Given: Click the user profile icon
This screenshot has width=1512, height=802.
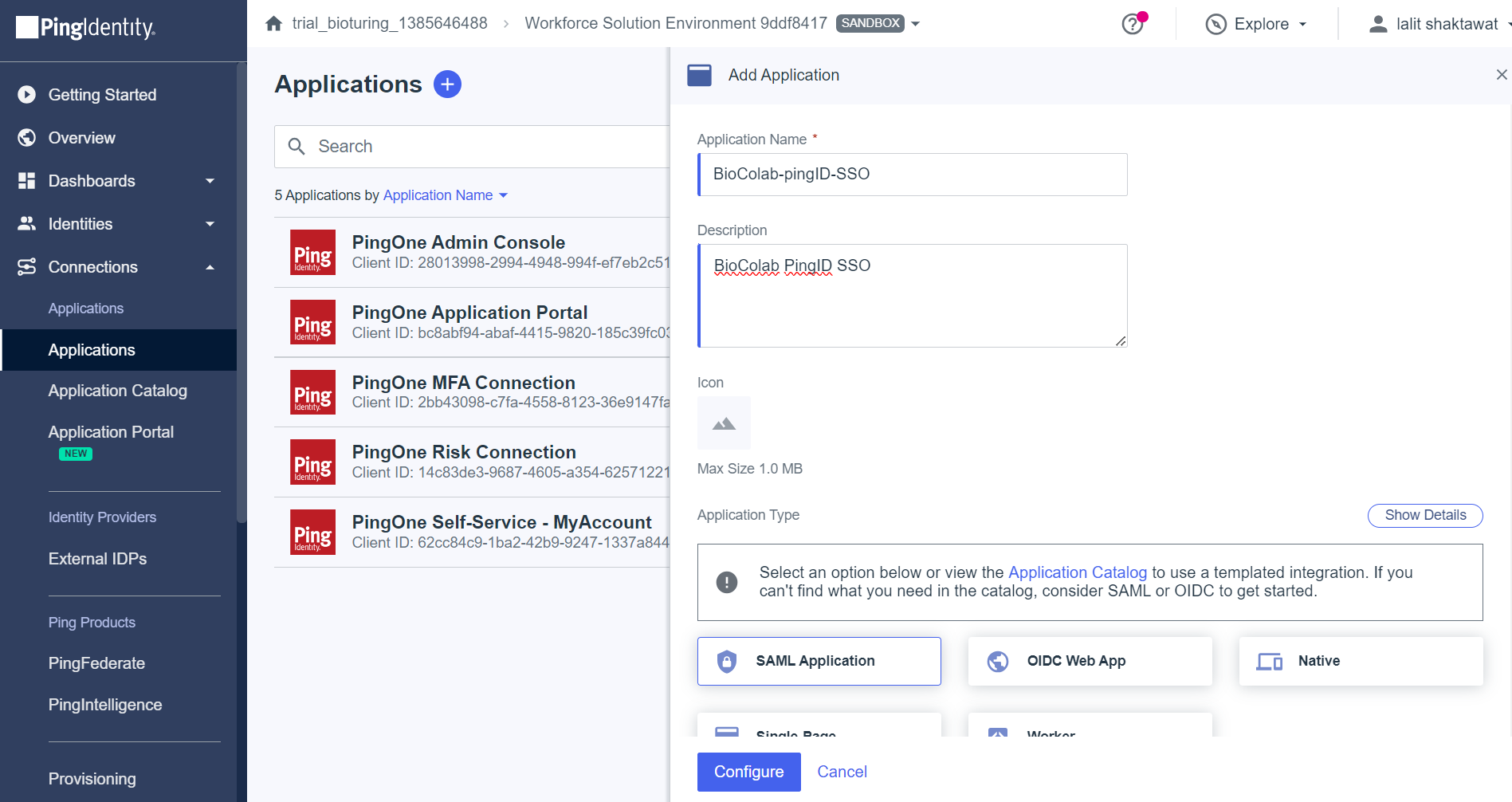Looking at the screenshot, I should coord(1377,24).
